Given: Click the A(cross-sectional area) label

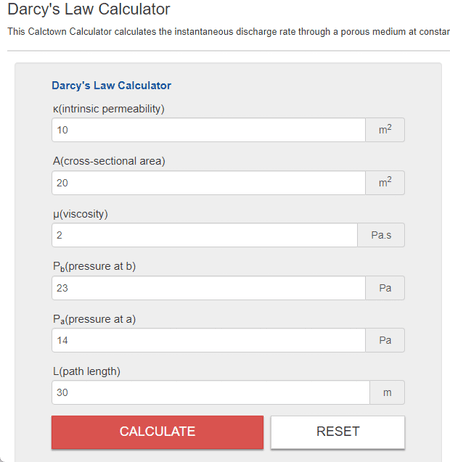Looking at the screenshot, I should pos(109,161).
